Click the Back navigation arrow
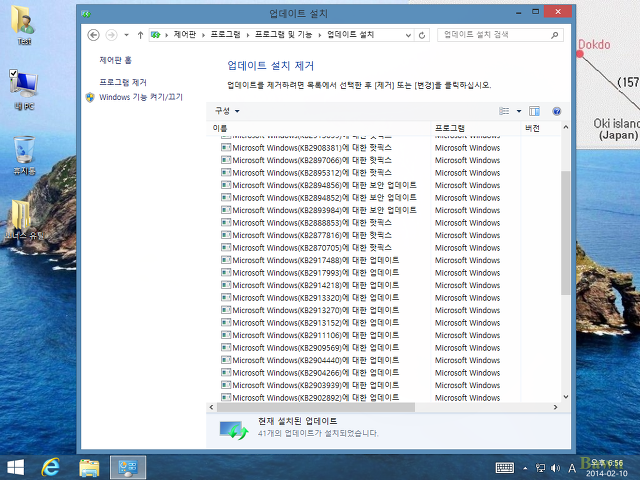Viewport: 640px width, 480px height. pyautogui.click(x=93, y=35)
